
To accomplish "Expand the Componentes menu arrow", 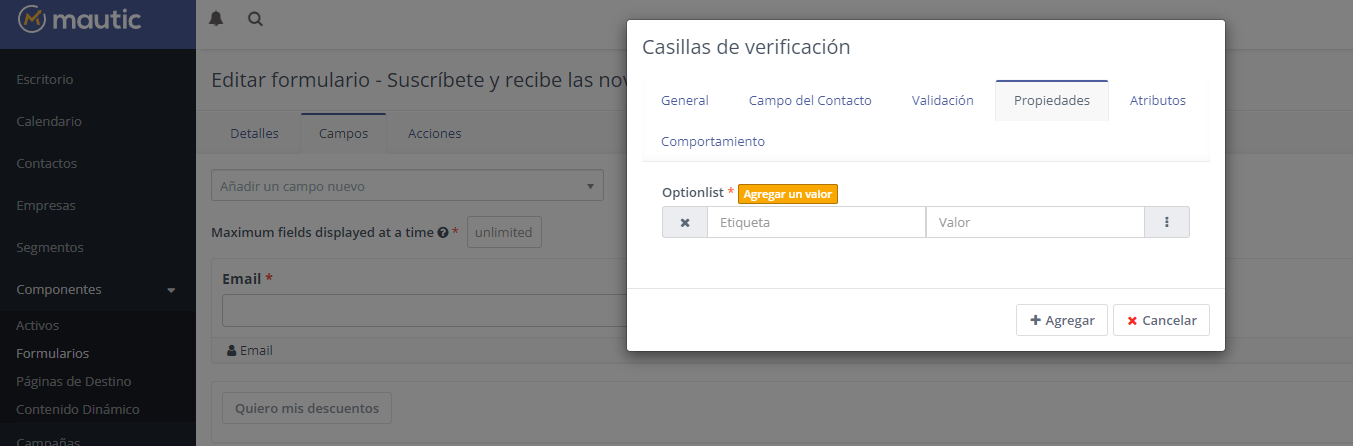I will tap(171, 290).
